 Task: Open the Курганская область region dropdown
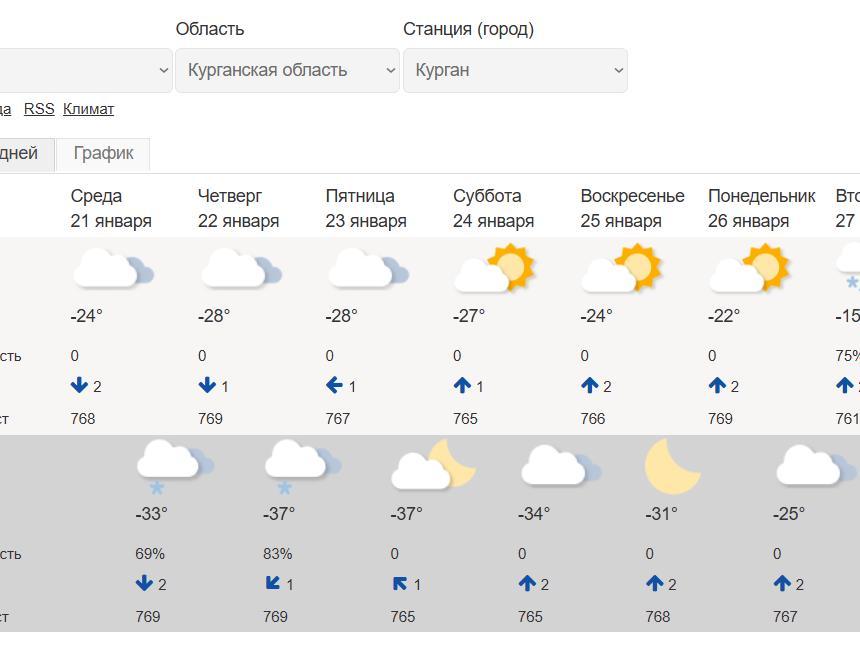pyautogui.click(x=287, y=70)
